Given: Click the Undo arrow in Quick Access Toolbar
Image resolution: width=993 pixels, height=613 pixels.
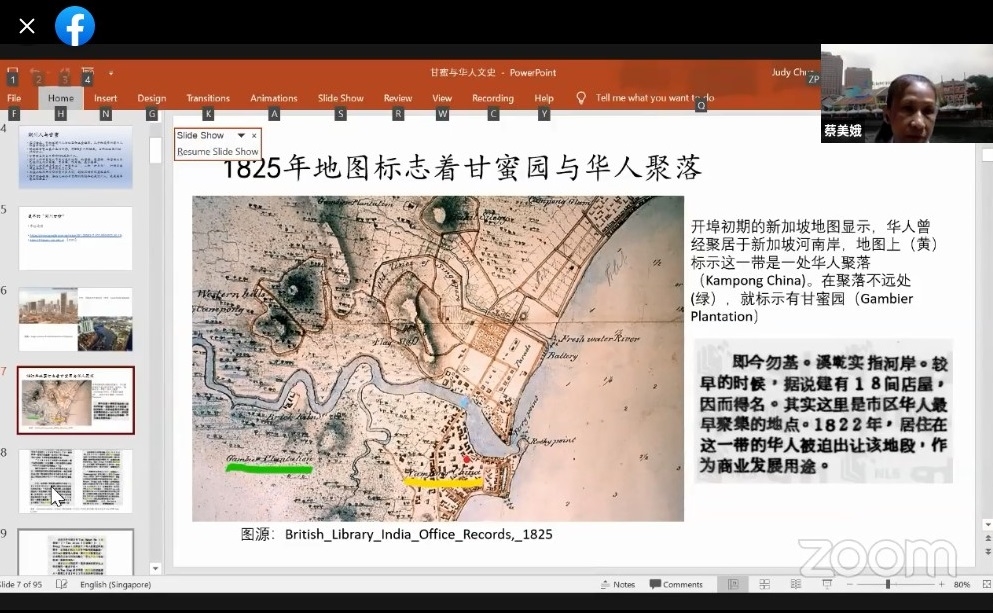Looking at the screenshot, I should 35,72.
